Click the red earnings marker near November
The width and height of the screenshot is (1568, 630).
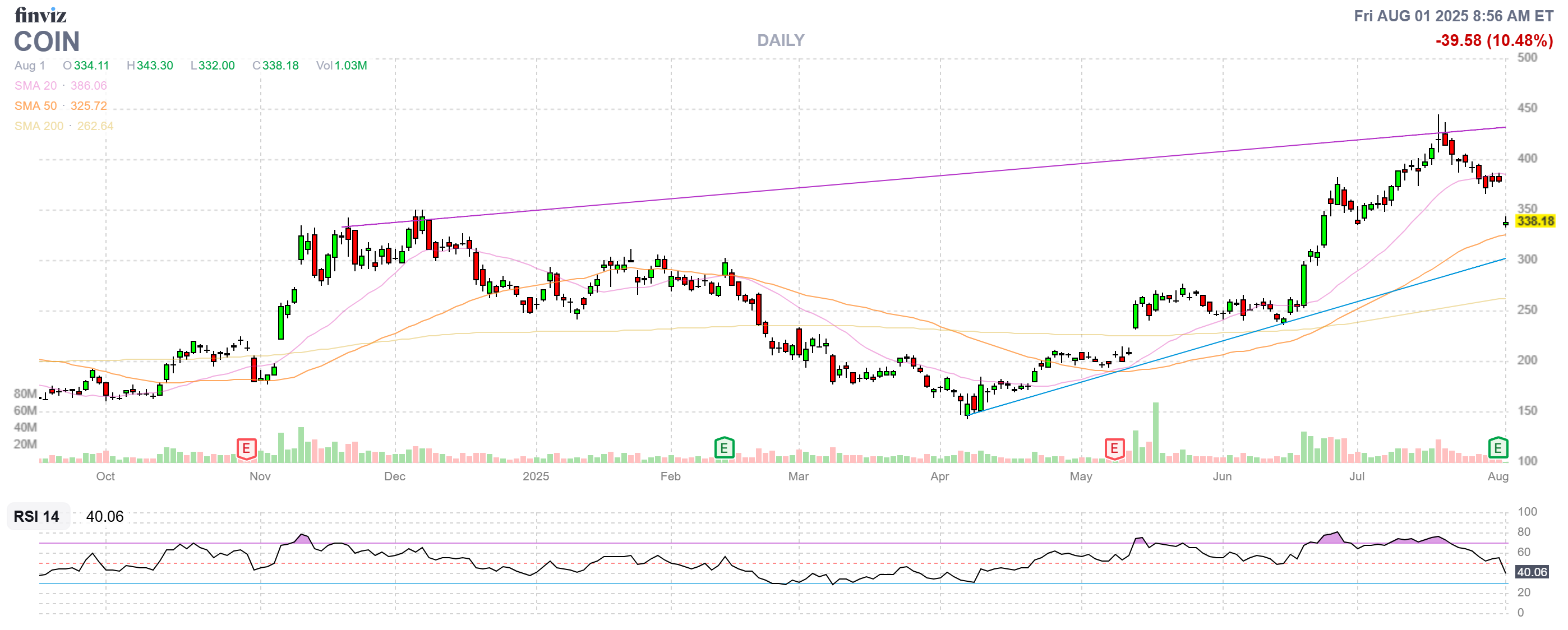(246, 449)
